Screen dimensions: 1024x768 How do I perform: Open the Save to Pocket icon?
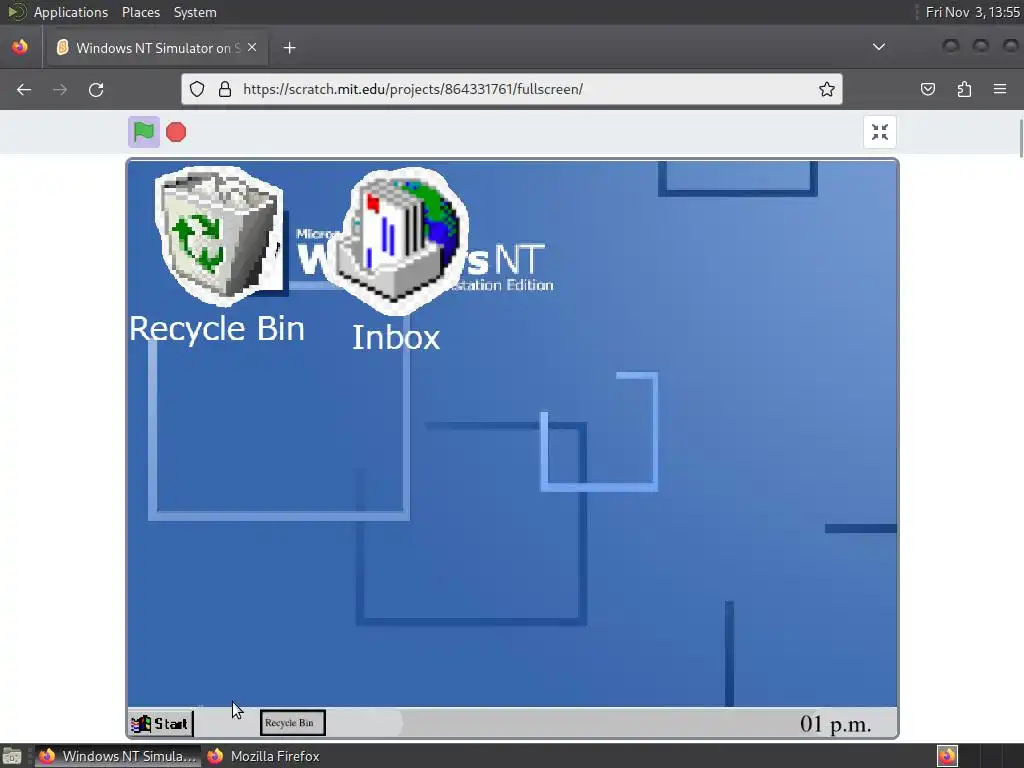tap(927, 89)
